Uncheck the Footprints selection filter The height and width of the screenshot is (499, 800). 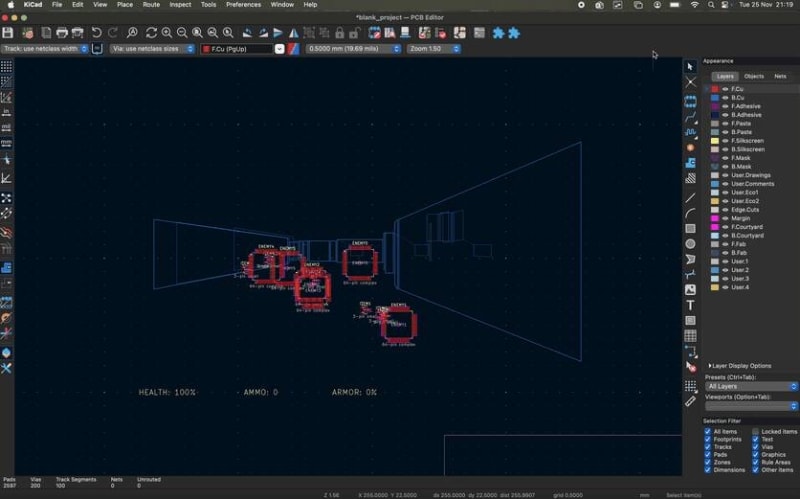(x=708, y=439)
